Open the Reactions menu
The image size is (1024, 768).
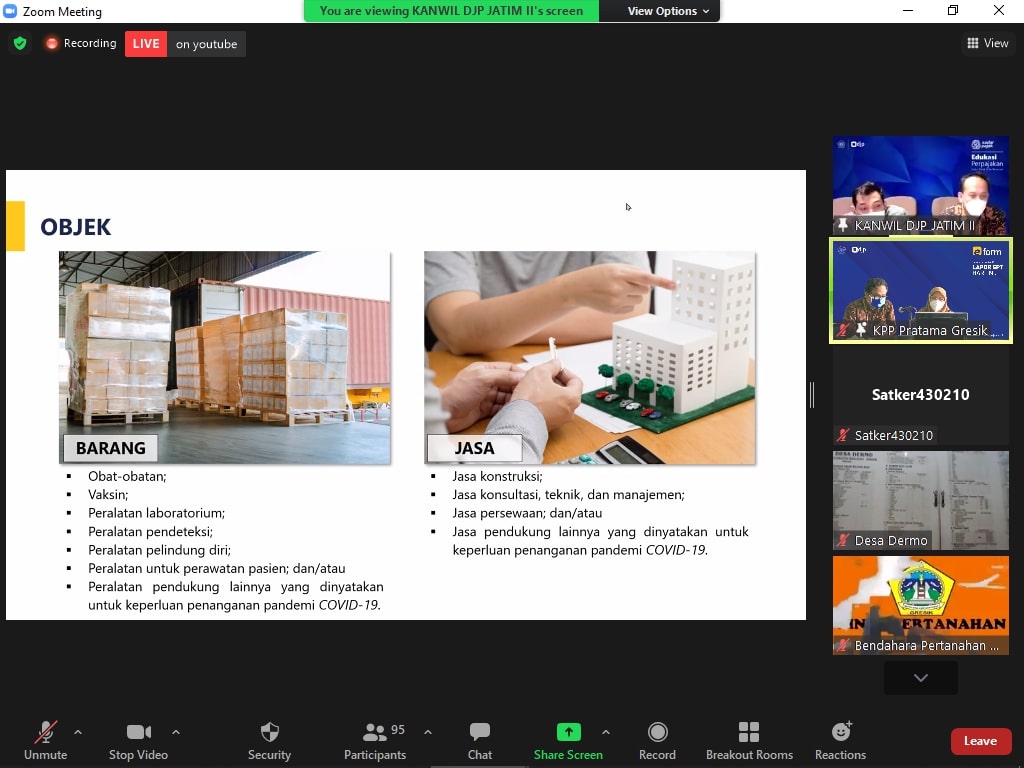tap(840, 740)
